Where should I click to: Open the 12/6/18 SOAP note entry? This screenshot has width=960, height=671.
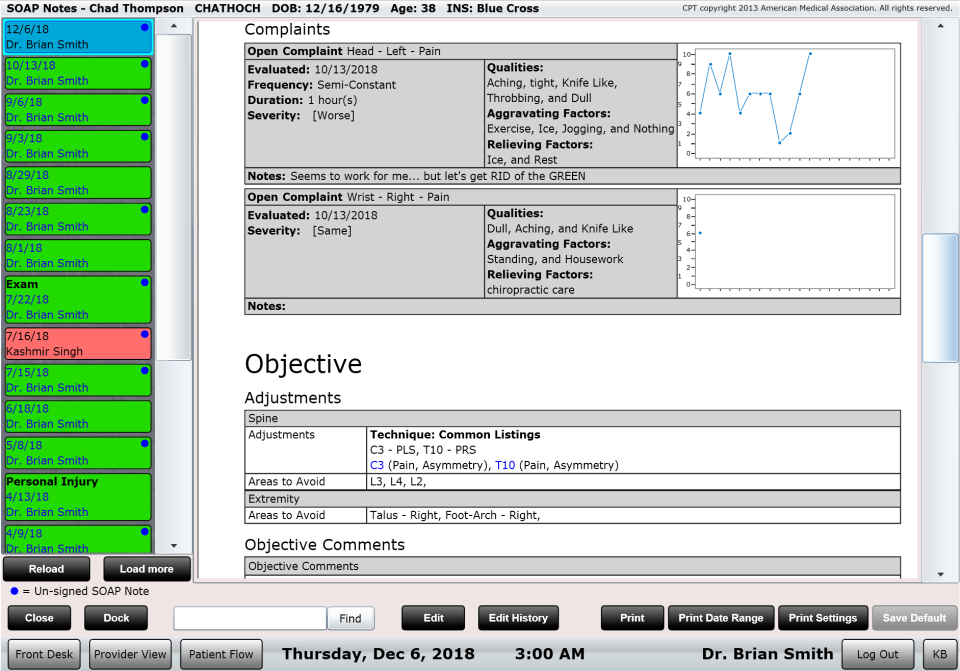pos(77,37)
